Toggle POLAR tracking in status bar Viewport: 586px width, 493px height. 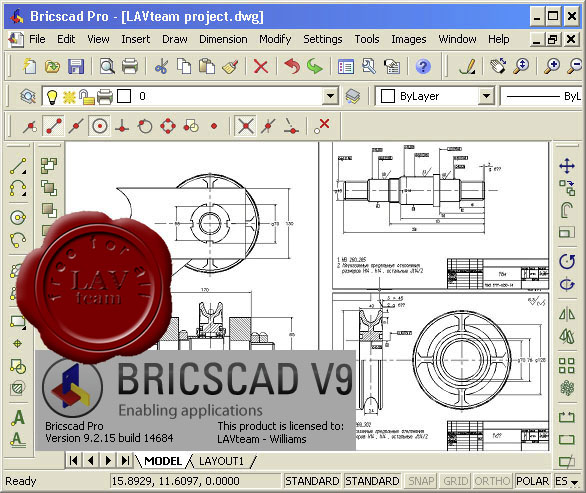pos(533,481)
